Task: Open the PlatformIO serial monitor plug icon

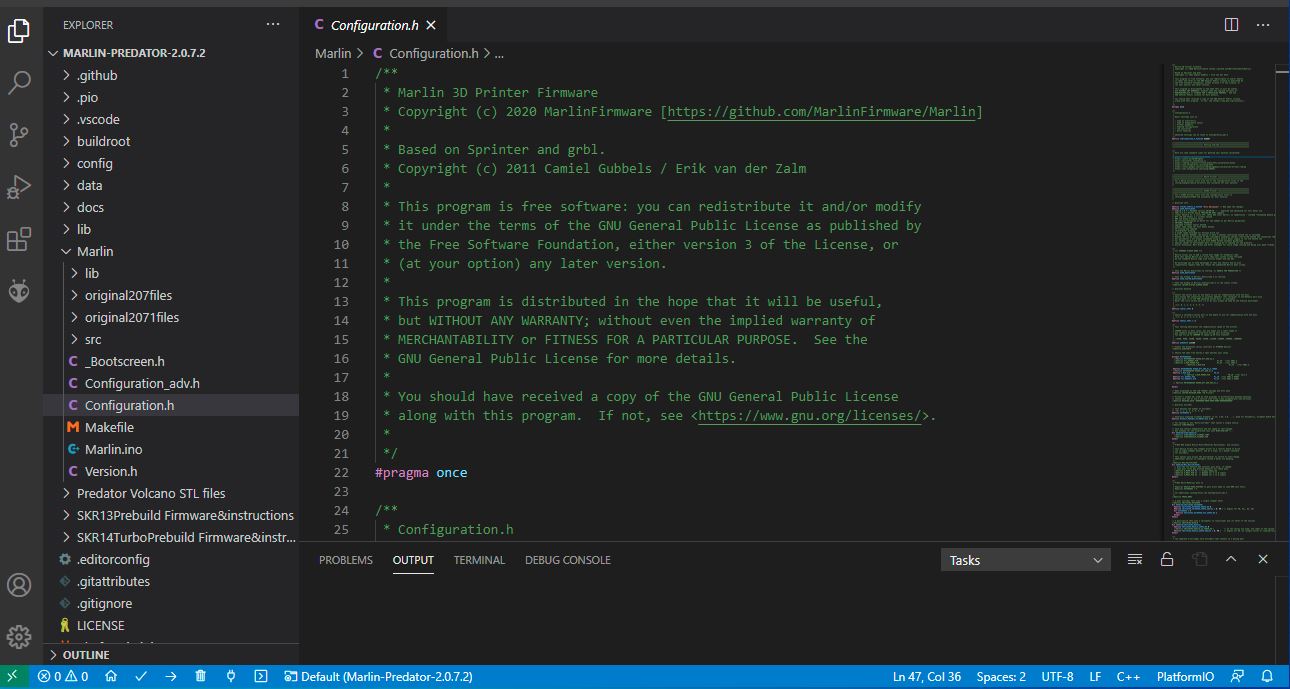Action: click(231, 677)
